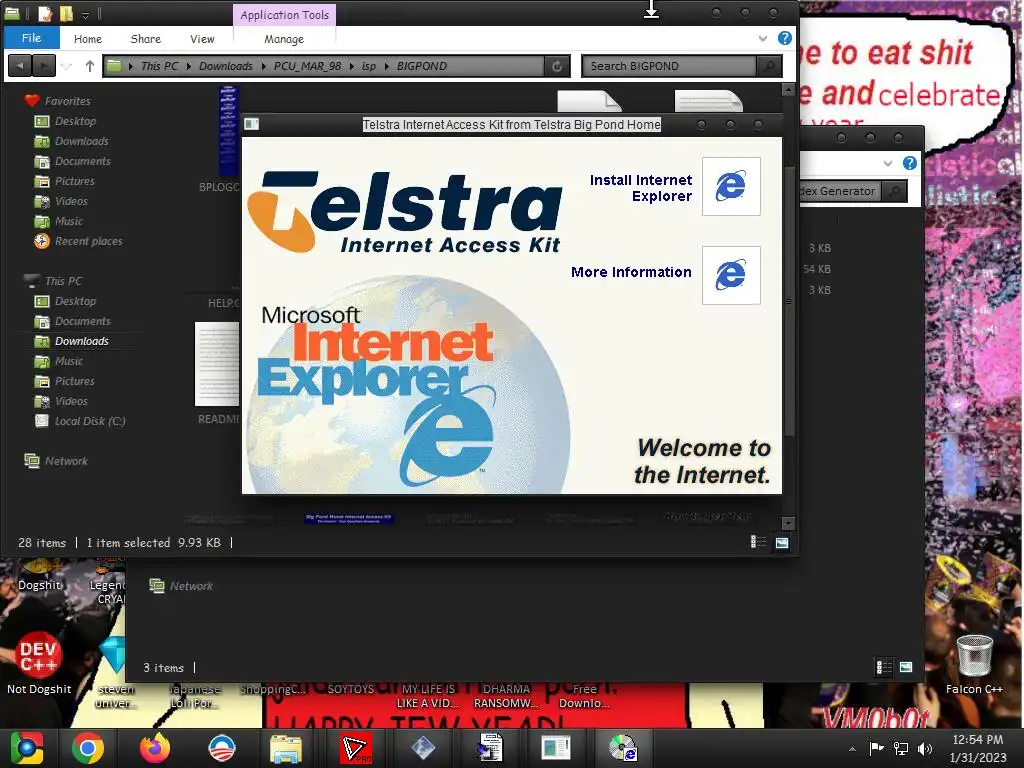Screen dimensions: 1024x768
Task: Select Videos under Favorites
Action: pos(71,201)
